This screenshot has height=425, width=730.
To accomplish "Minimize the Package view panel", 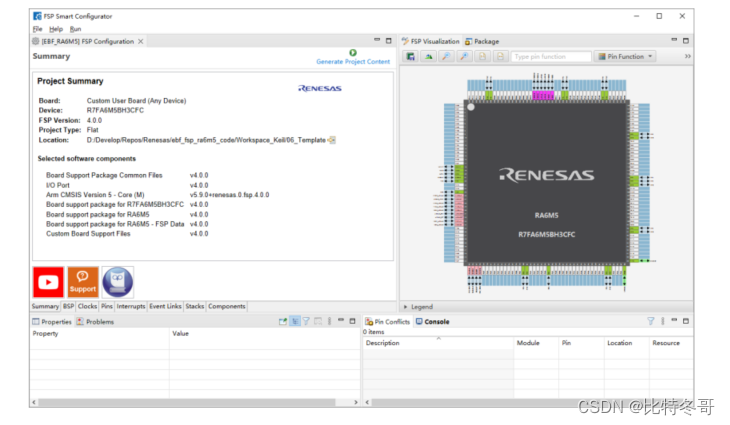I will (x=674, y=40).
